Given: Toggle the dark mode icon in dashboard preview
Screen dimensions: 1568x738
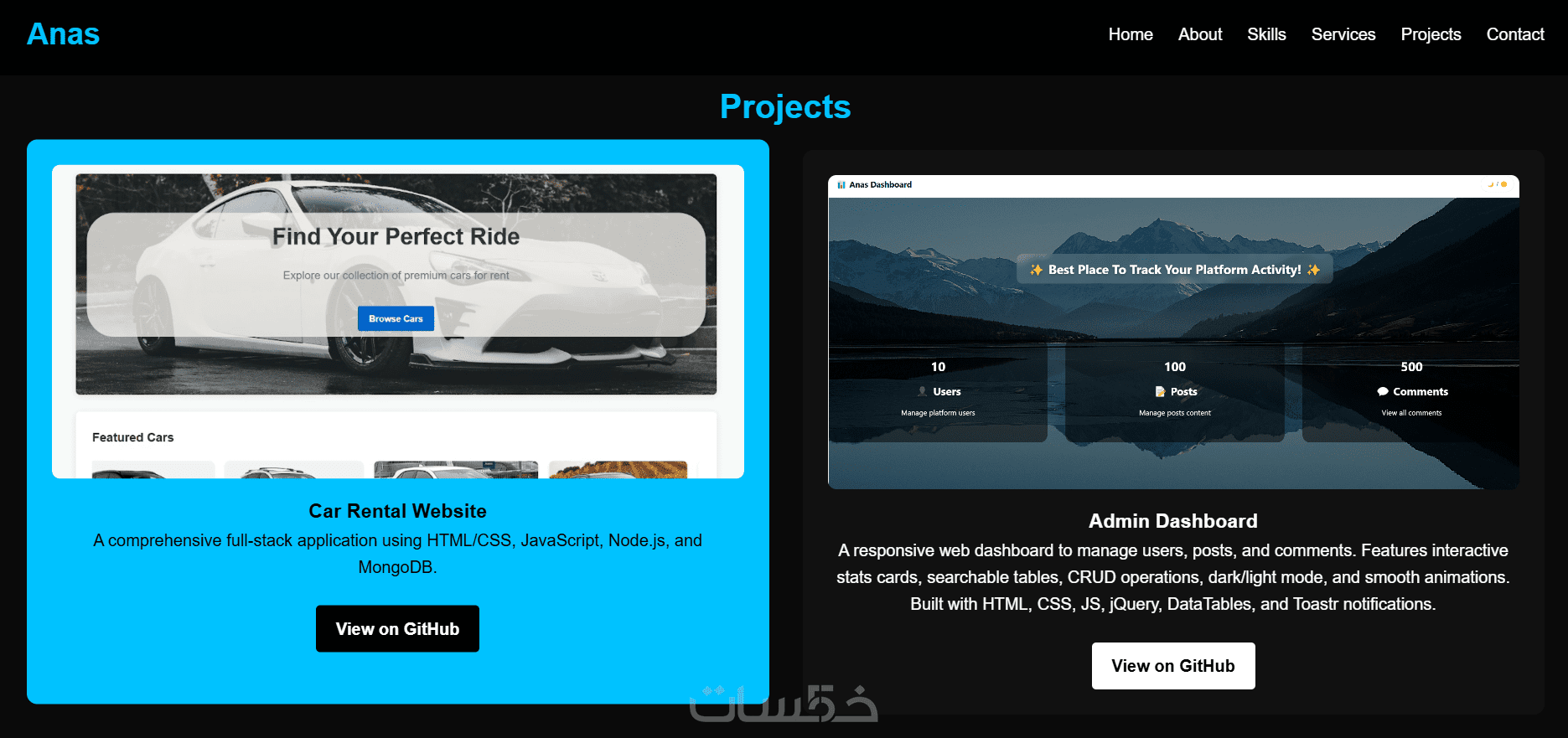Looking at the screenshot, I should tap(1491, 184).
